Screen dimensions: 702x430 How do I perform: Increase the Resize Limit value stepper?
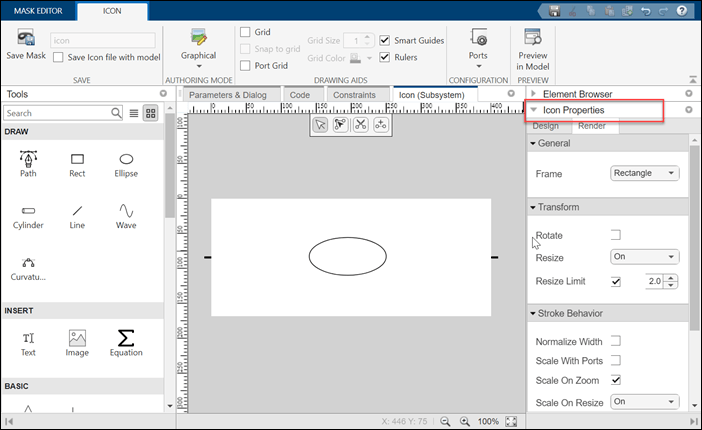pos(671,278)
